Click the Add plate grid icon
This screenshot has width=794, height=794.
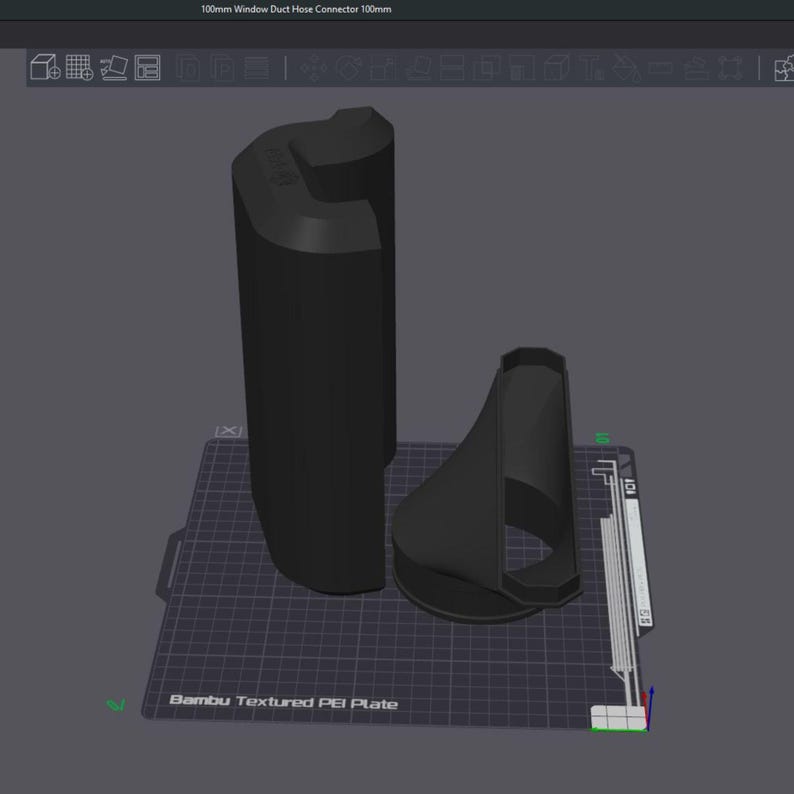pyautogui.click(x=80, y=67)
